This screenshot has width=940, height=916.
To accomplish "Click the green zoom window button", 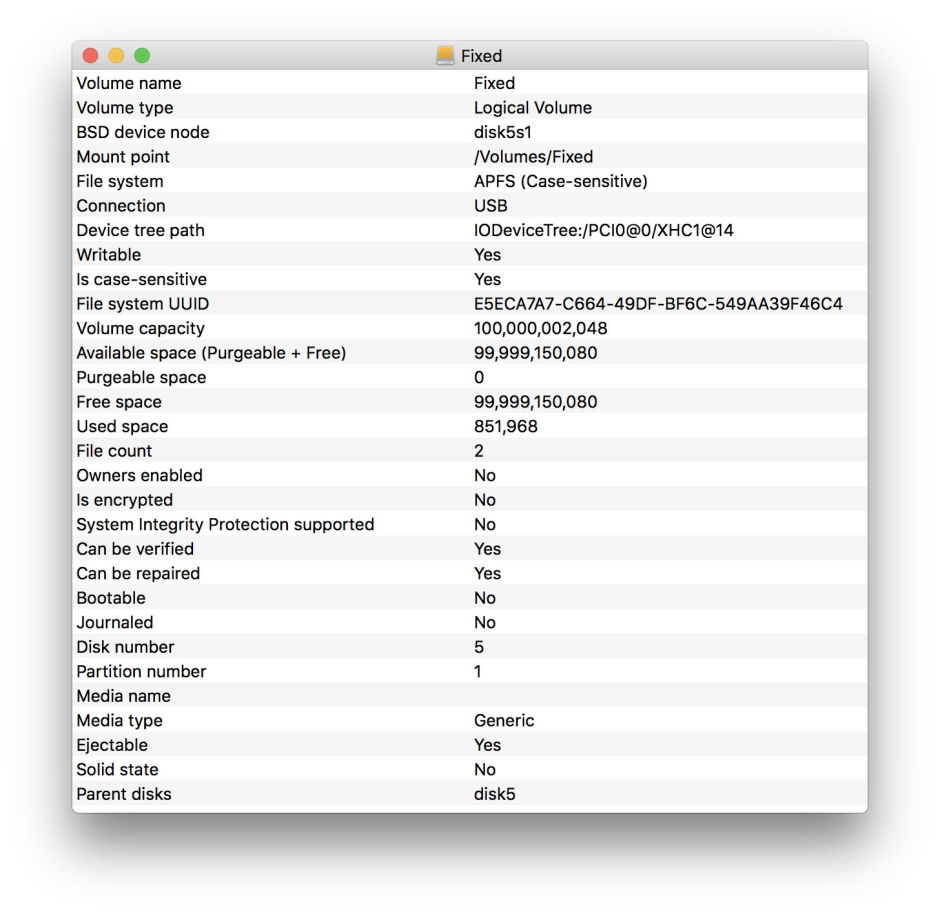I will click(x=142, y=56).
